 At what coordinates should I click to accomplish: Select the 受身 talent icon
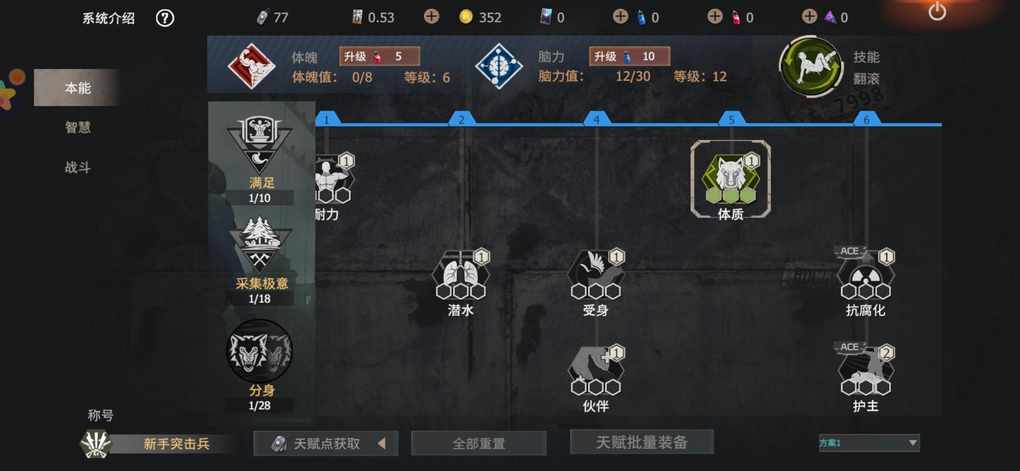point(596,275)
